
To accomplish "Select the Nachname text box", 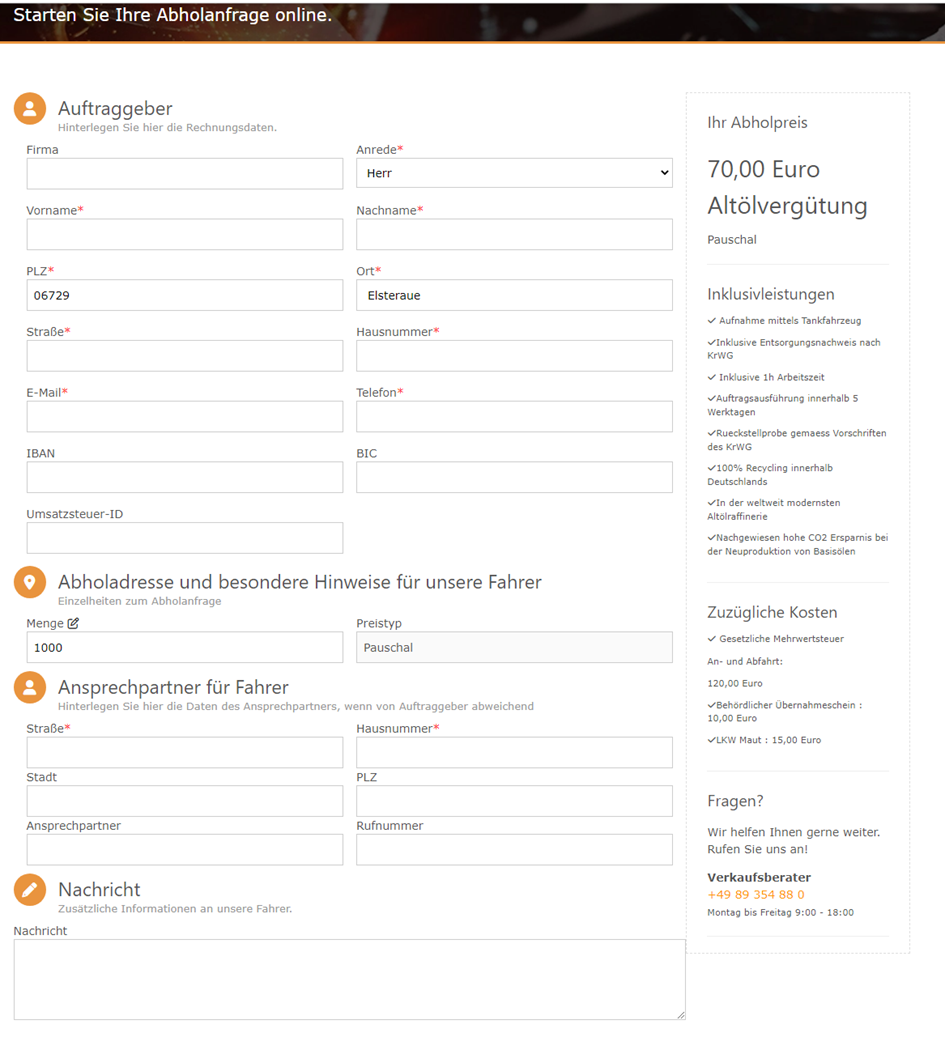I will tap(514, 234).
